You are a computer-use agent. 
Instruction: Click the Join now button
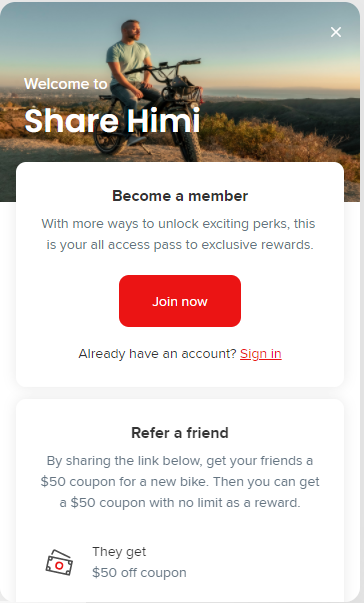pos(180,301)
